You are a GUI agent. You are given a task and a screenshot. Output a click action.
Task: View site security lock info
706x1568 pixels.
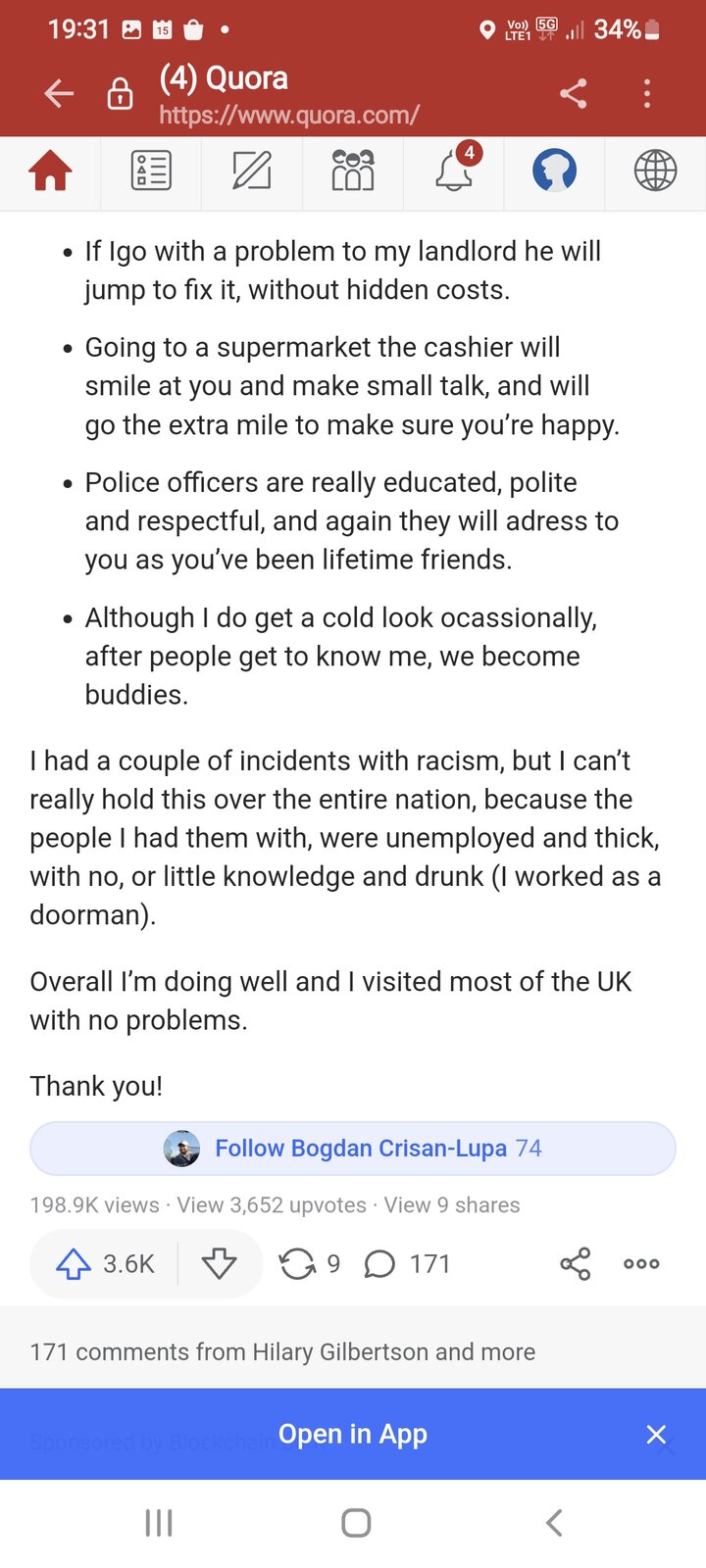(120, 94)
